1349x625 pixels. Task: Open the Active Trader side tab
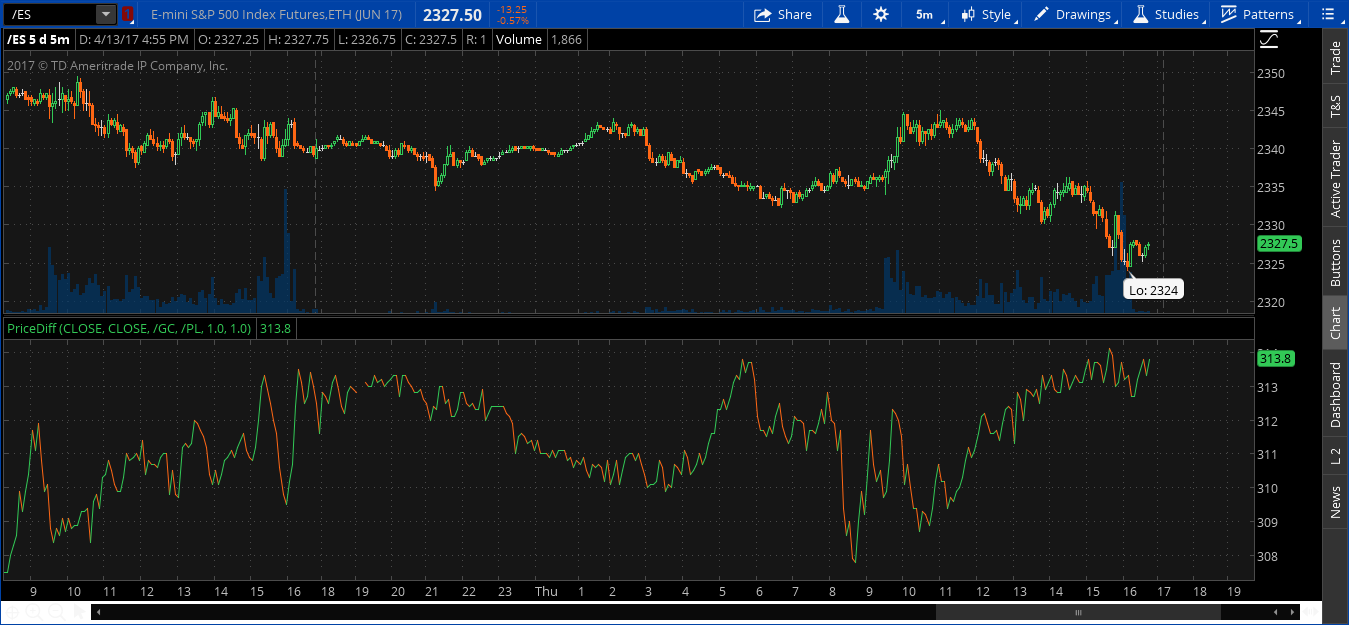(x=1335, y=179)
